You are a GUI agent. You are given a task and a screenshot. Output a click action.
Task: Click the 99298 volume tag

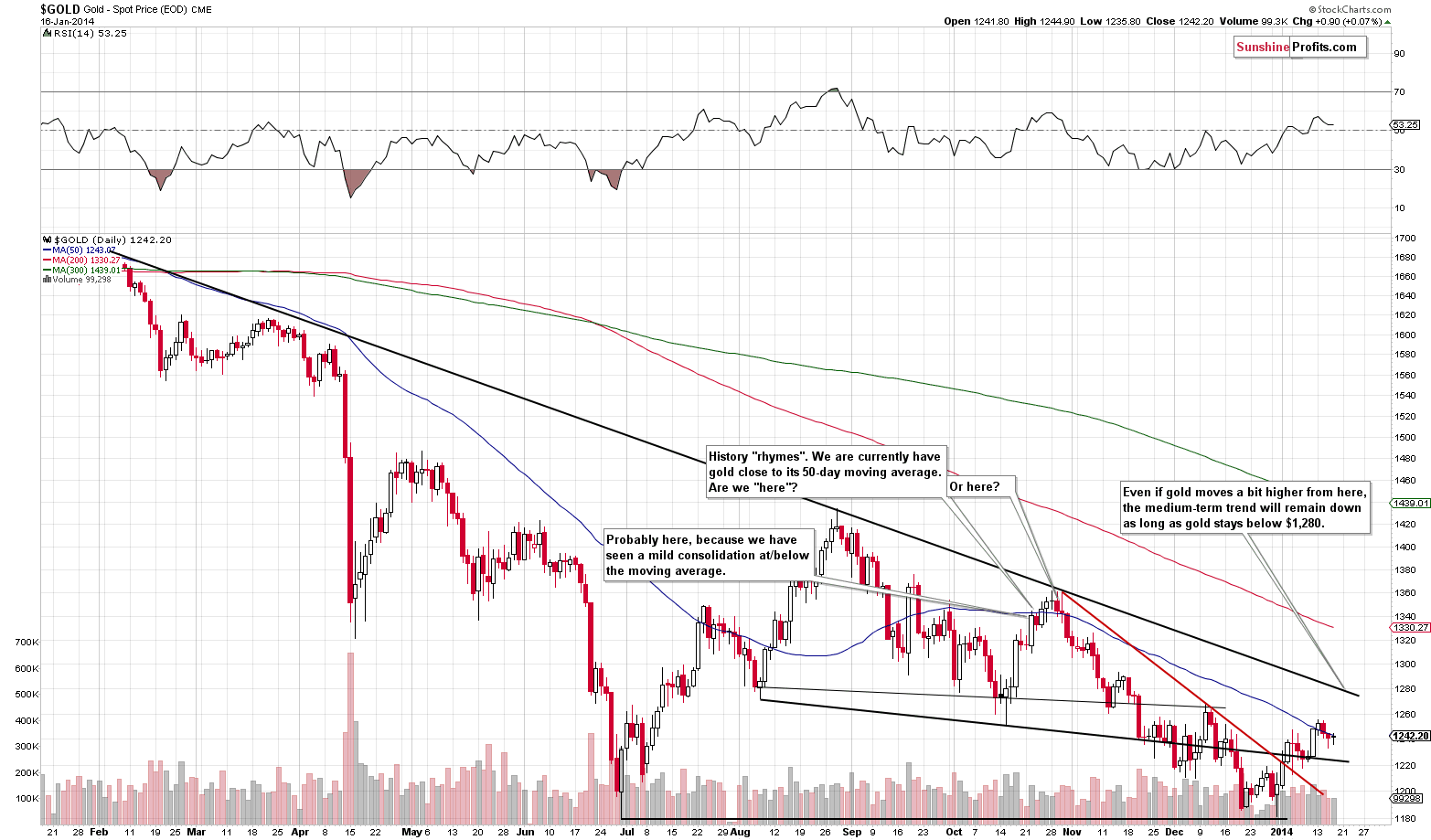1406,798
